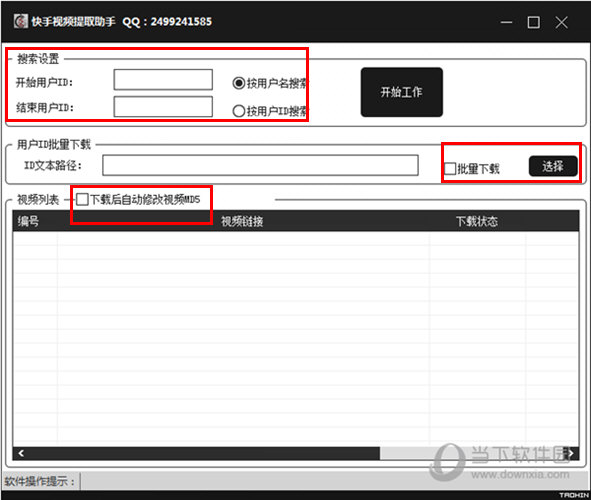Click the 结束用户ID: label
This screenshot has width=591, height=500.
44,108
